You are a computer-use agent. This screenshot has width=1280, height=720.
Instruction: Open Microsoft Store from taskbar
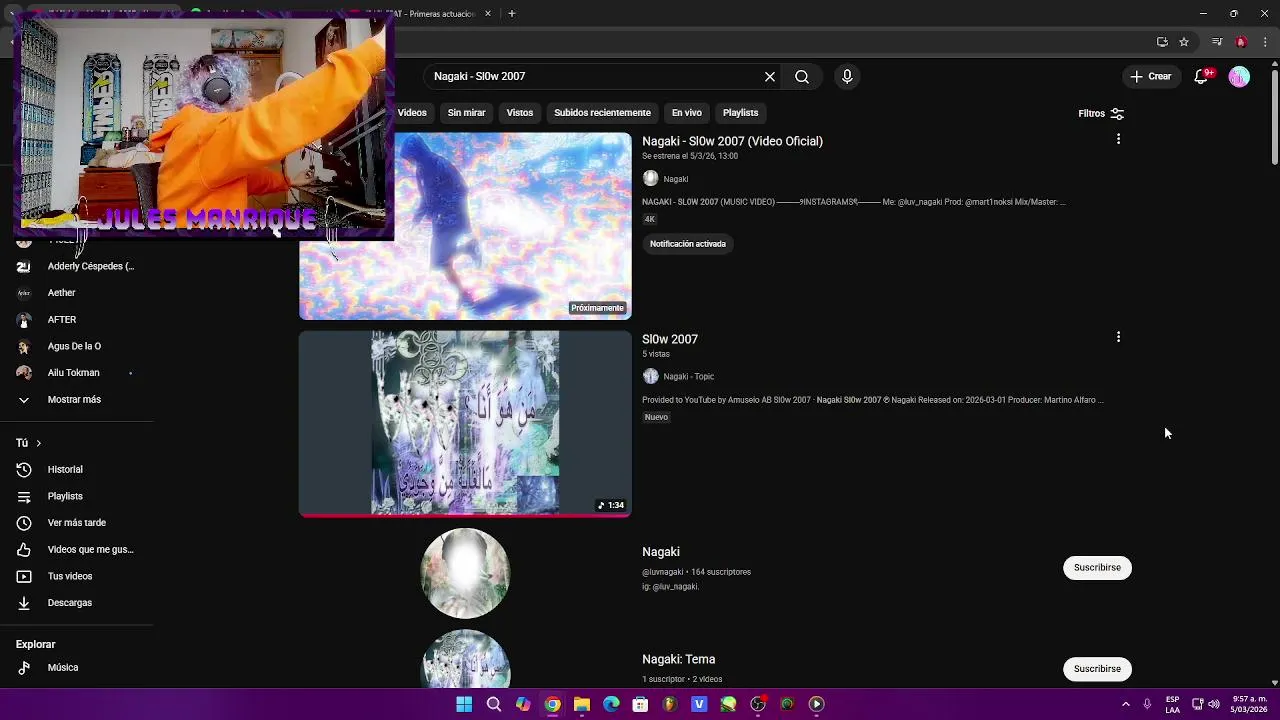pyautogui.click(x=640, y=704)
